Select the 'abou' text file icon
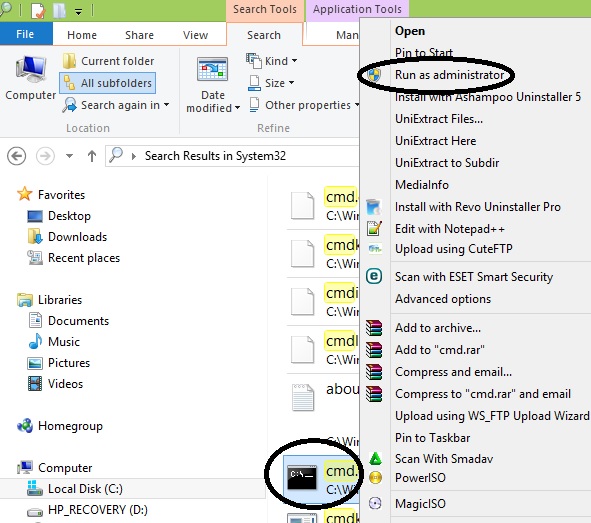The image size is (591, 523). 303,397
